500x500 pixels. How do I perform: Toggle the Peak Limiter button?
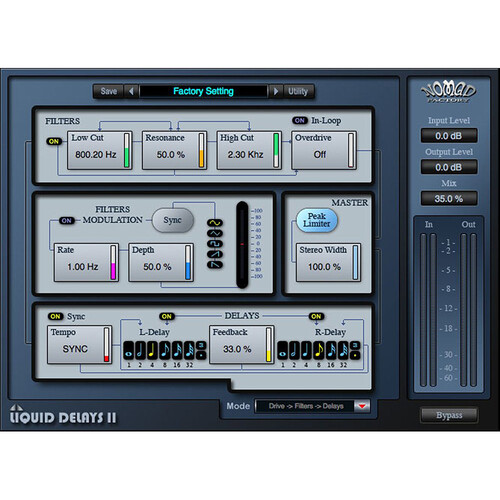pos(317,220)
